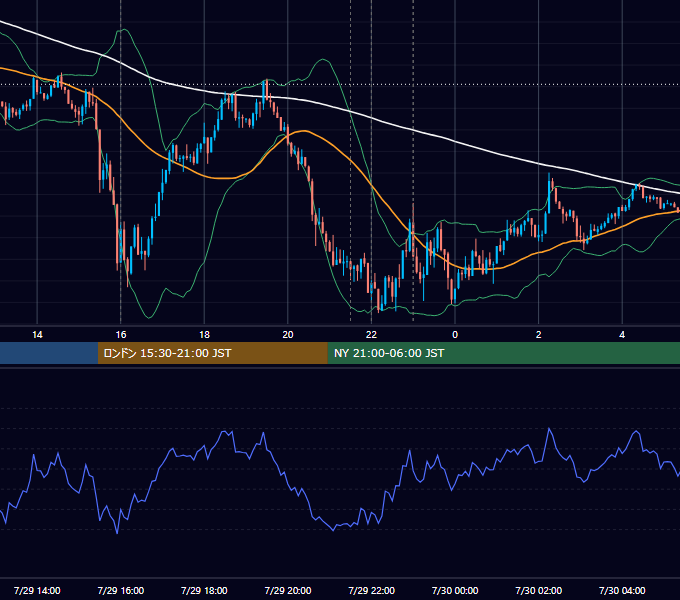Select the NY 21:00-06:00 JST session bar
Viewport: 680px width, 600px height.
(x=503, y=353)
